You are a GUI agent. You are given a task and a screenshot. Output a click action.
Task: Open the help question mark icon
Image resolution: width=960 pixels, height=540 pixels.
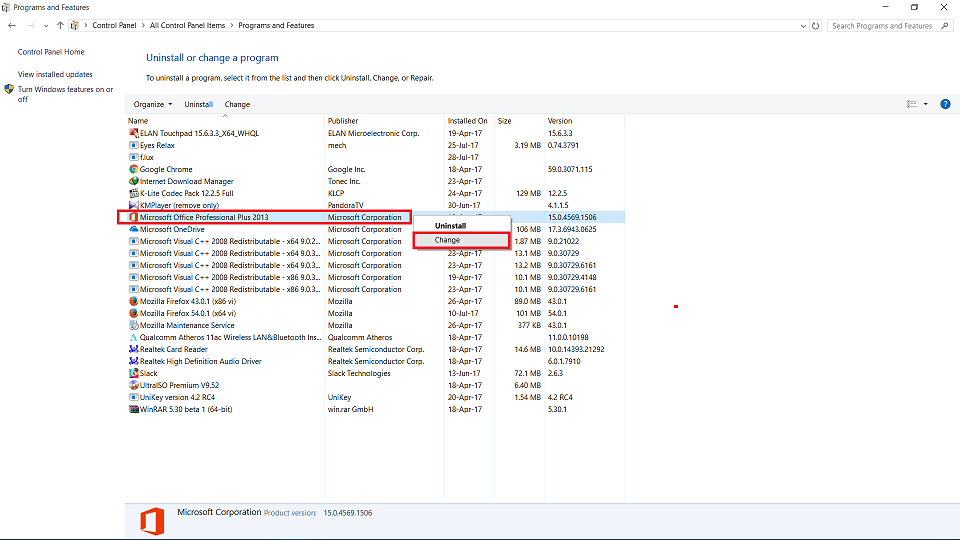(x=946, y=104)
